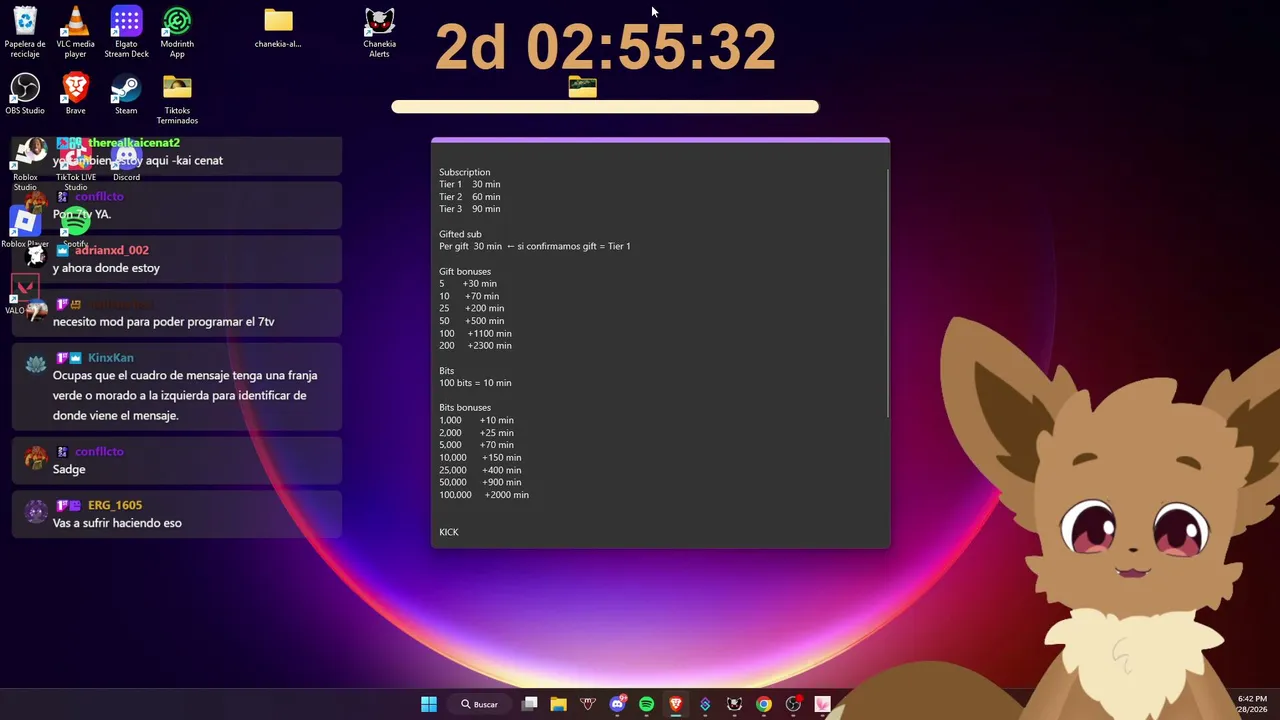Select the Roblox Studio desktop icon
The height and width of the screenshot is (720, 1280).
coord(25,165)
